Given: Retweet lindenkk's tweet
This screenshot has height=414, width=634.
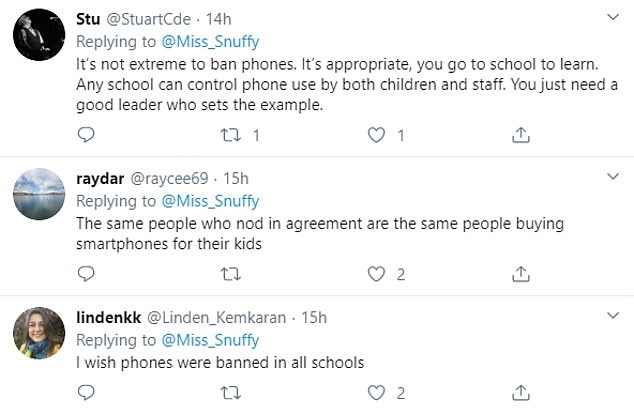Looking at the screenshot, I should pyautogui.click(x=231, y=392).
